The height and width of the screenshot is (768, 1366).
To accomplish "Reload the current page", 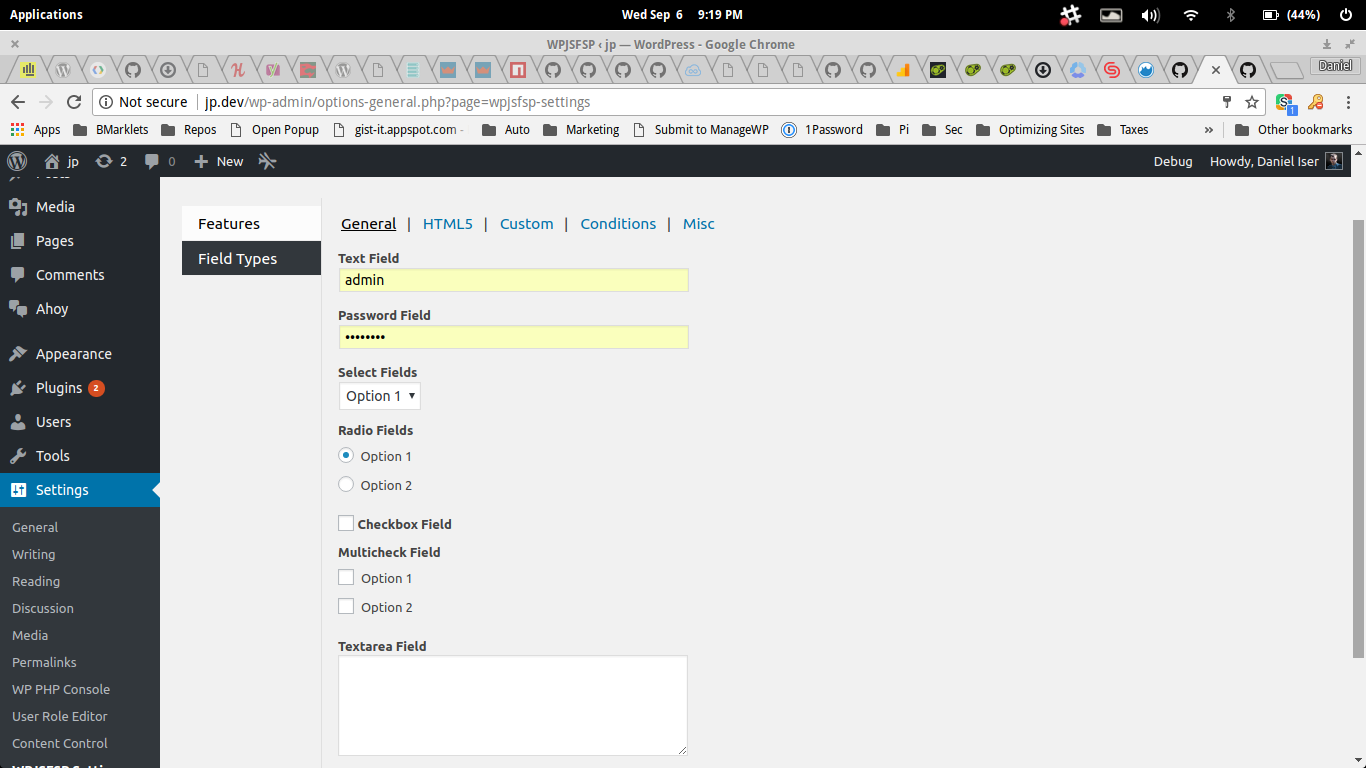I will point(73,102).
